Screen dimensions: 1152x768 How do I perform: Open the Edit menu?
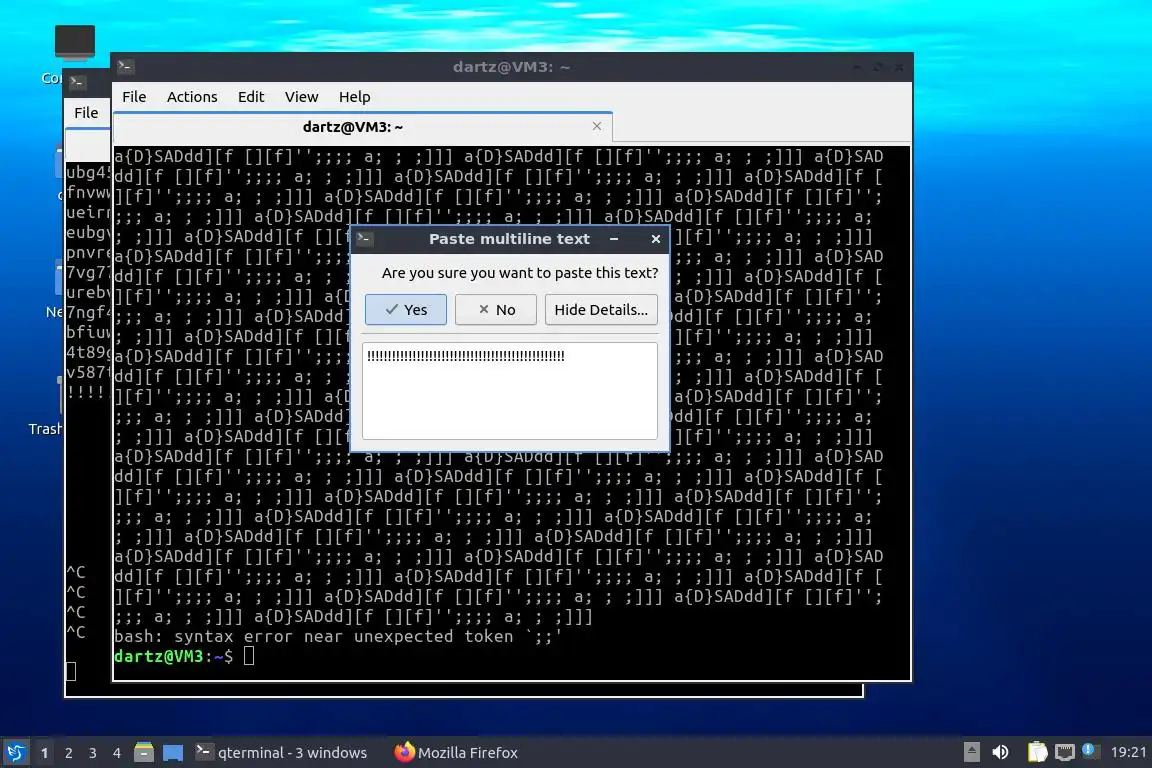(x=251, y=97)
